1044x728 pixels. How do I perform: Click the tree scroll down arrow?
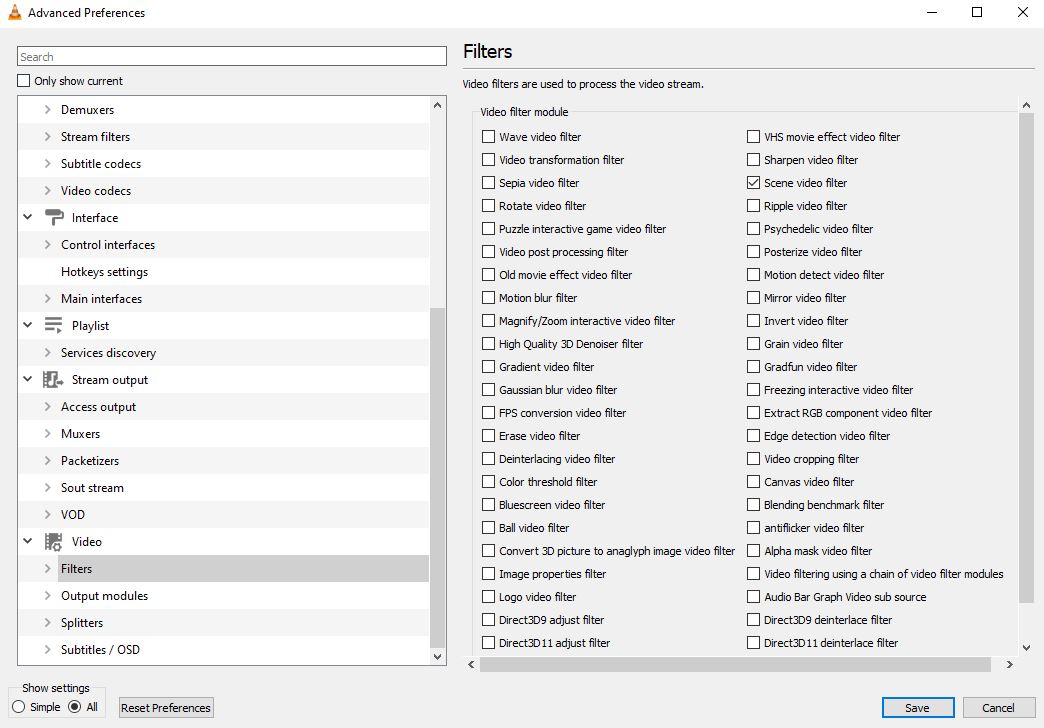click(437, 656)
